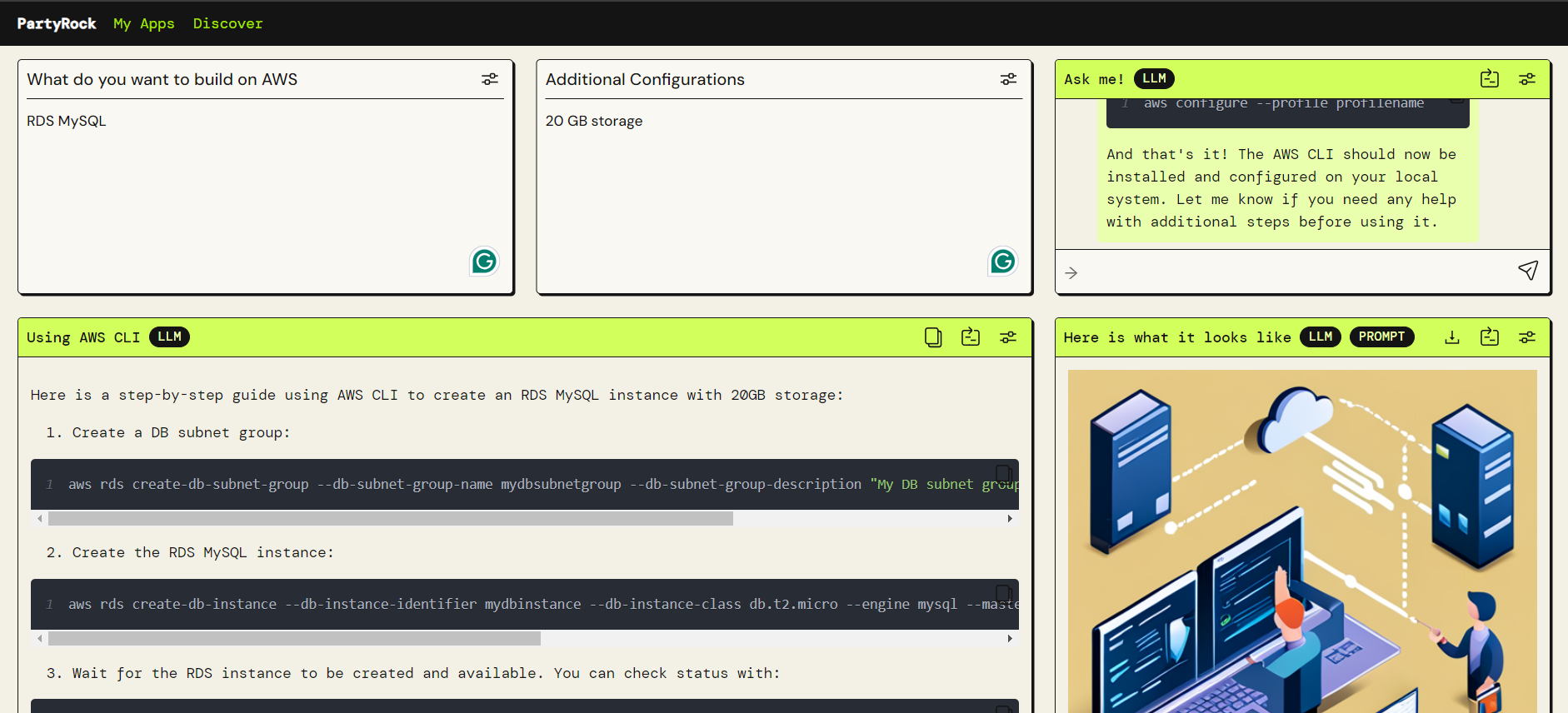Open settings for 'What do you want to build' widget

click(490, 79)
